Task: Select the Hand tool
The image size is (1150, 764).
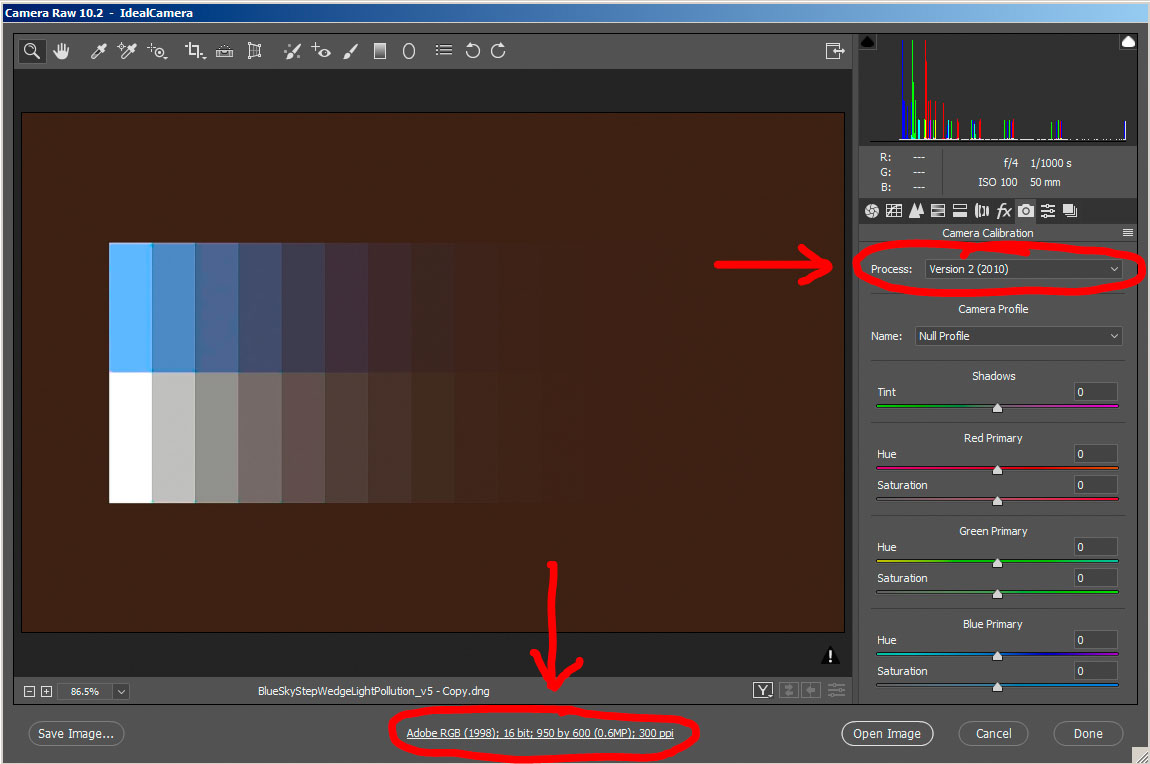Action: click(x=62, y=51)
